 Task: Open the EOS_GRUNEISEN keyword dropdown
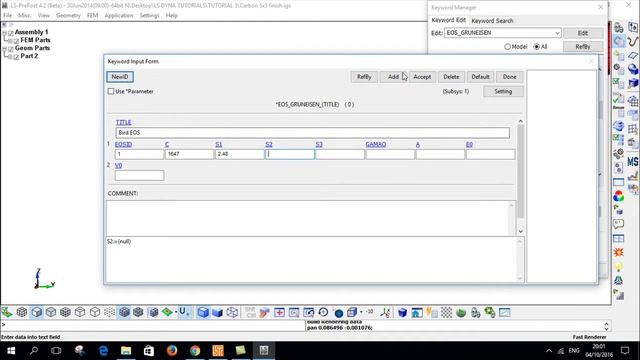click(x=557, y=33)
